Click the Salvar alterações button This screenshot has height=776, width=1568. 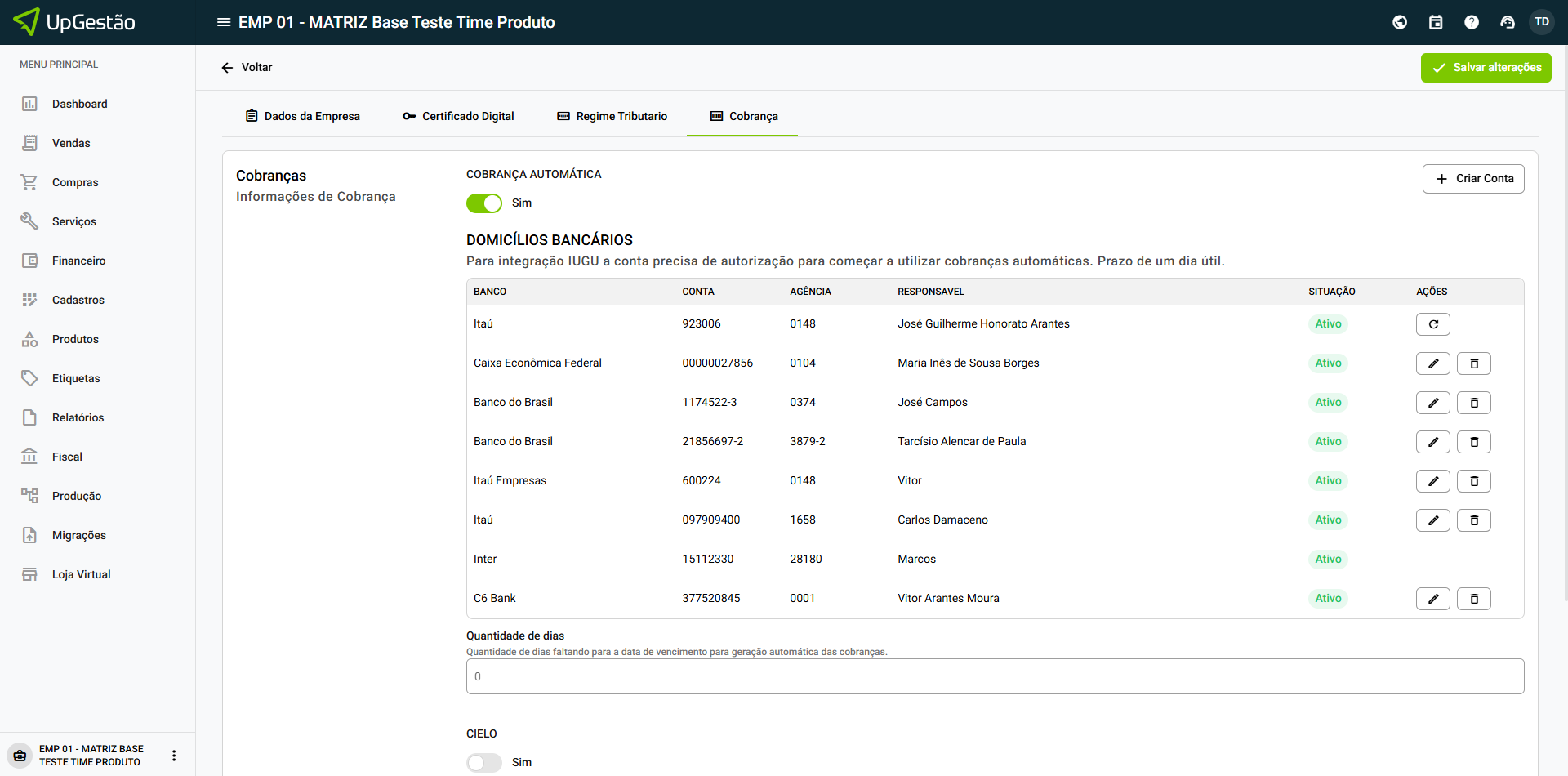pyautogui.click(x=1486, y=68)
